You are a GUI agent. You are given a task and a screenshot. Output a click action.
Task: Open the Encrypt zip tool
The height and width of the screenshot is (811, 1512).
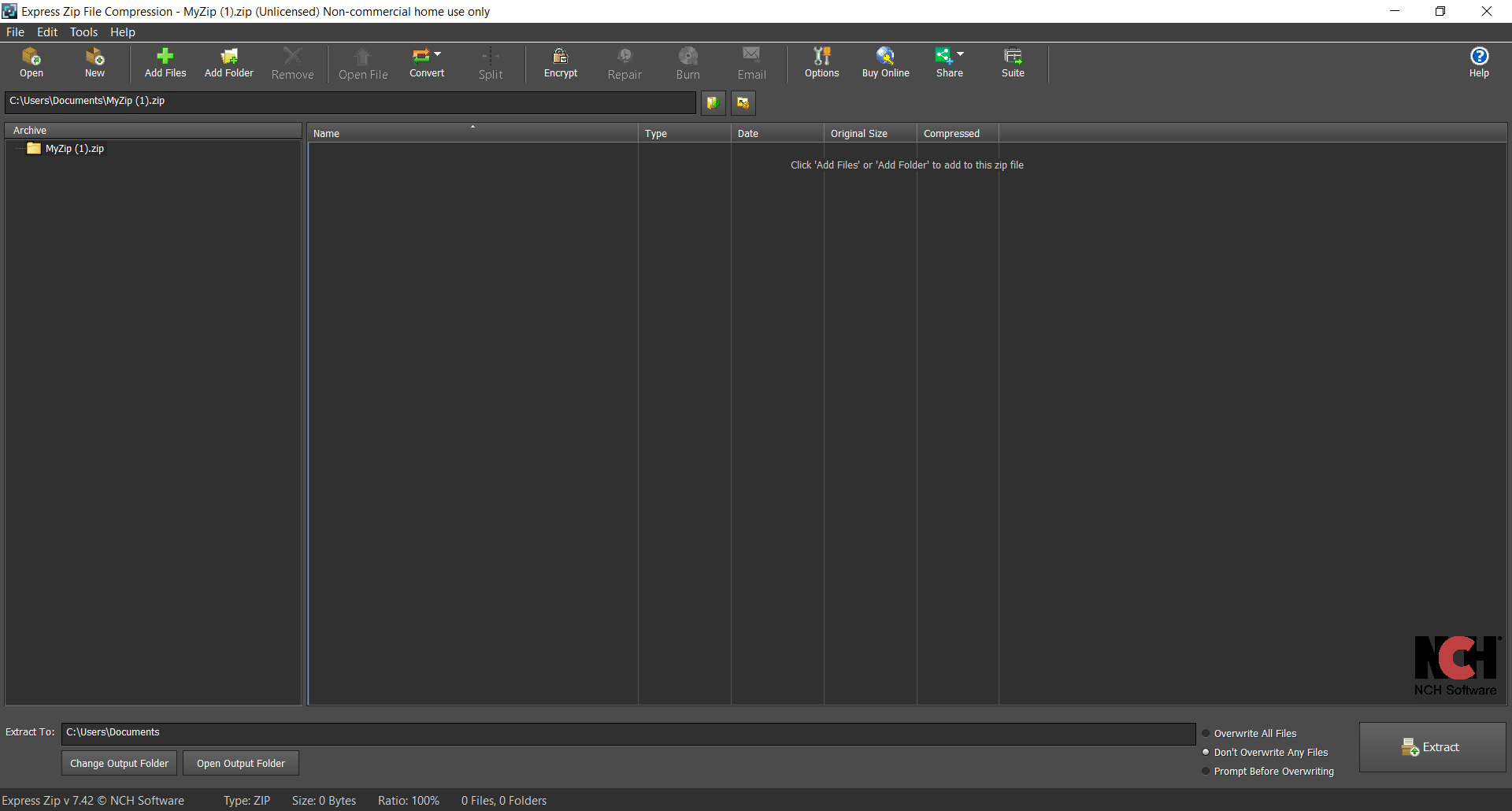pos(560,63)
